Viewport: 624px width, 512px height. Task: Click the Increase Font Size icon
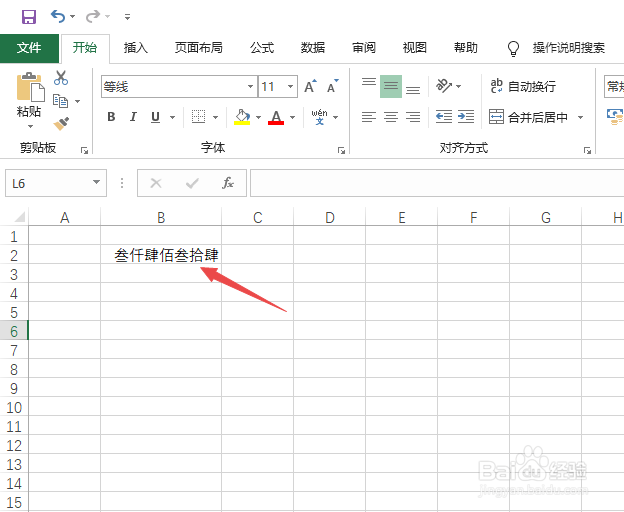tap(310, 86)
